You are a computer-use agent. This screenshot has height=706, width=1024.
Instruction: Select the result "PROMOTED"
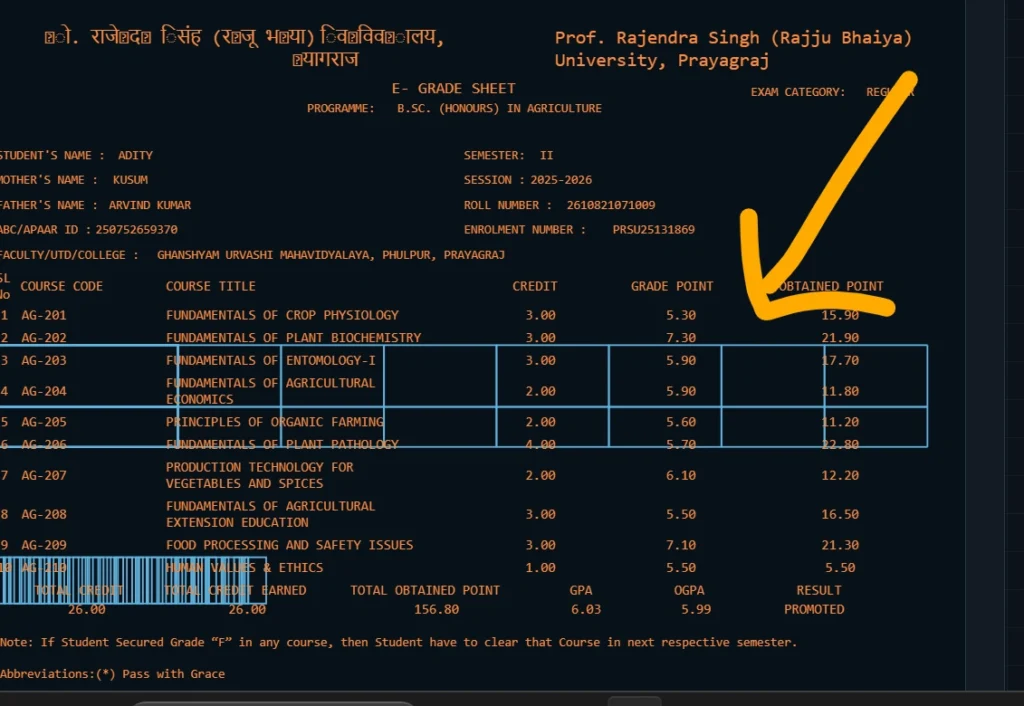pyautogui.click(x=814, y=609)
